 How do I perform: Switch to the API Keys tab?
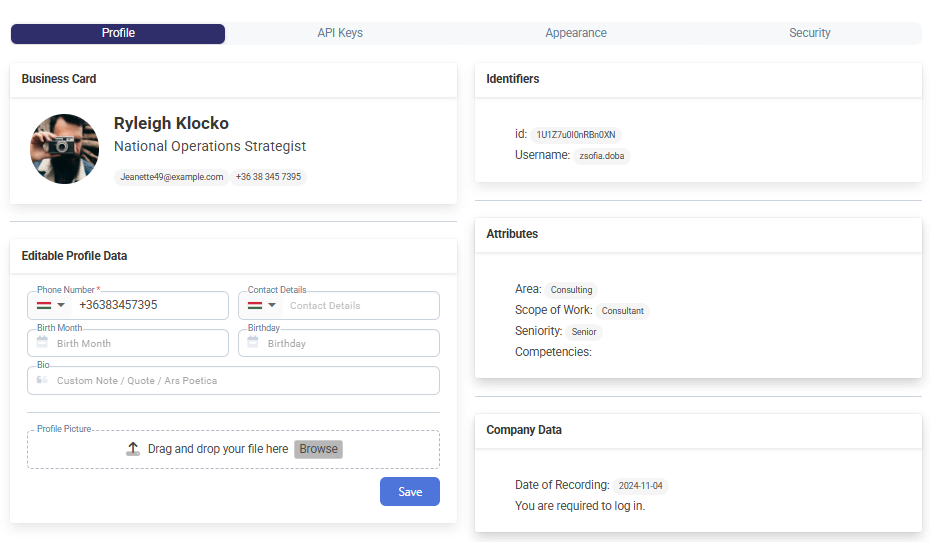point(340,33)
